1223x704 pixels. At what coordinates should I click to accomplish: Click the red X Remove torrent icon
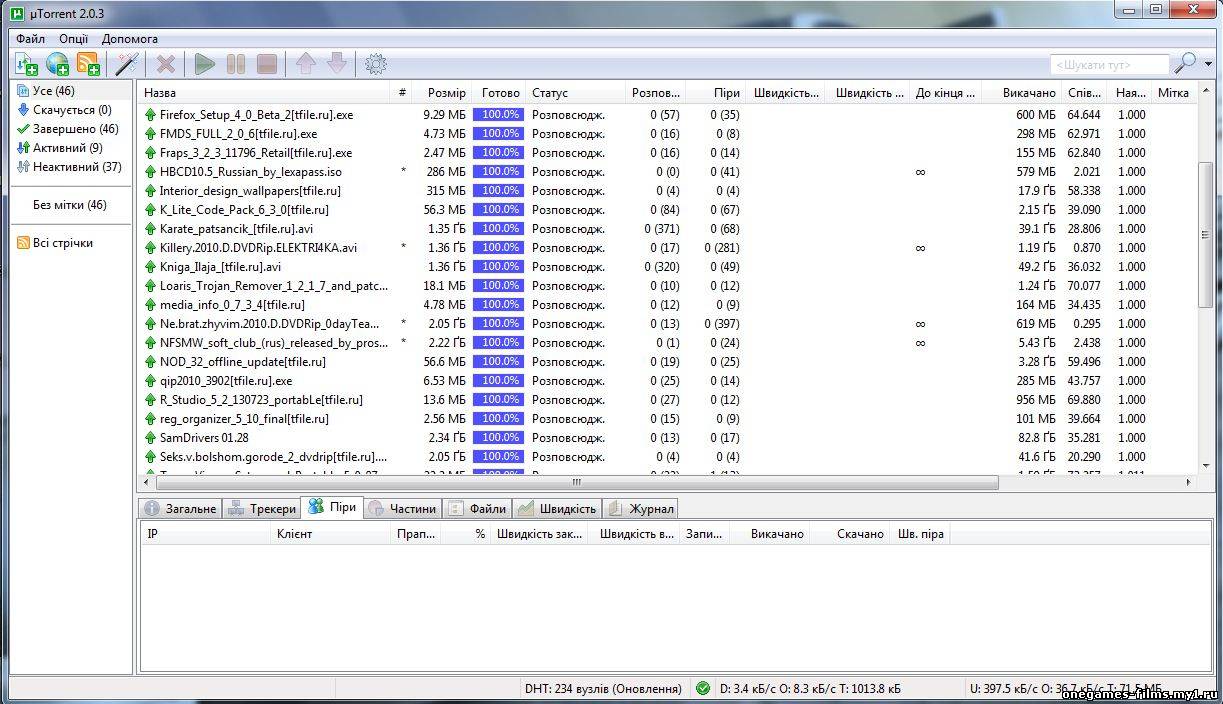(166, 64)
